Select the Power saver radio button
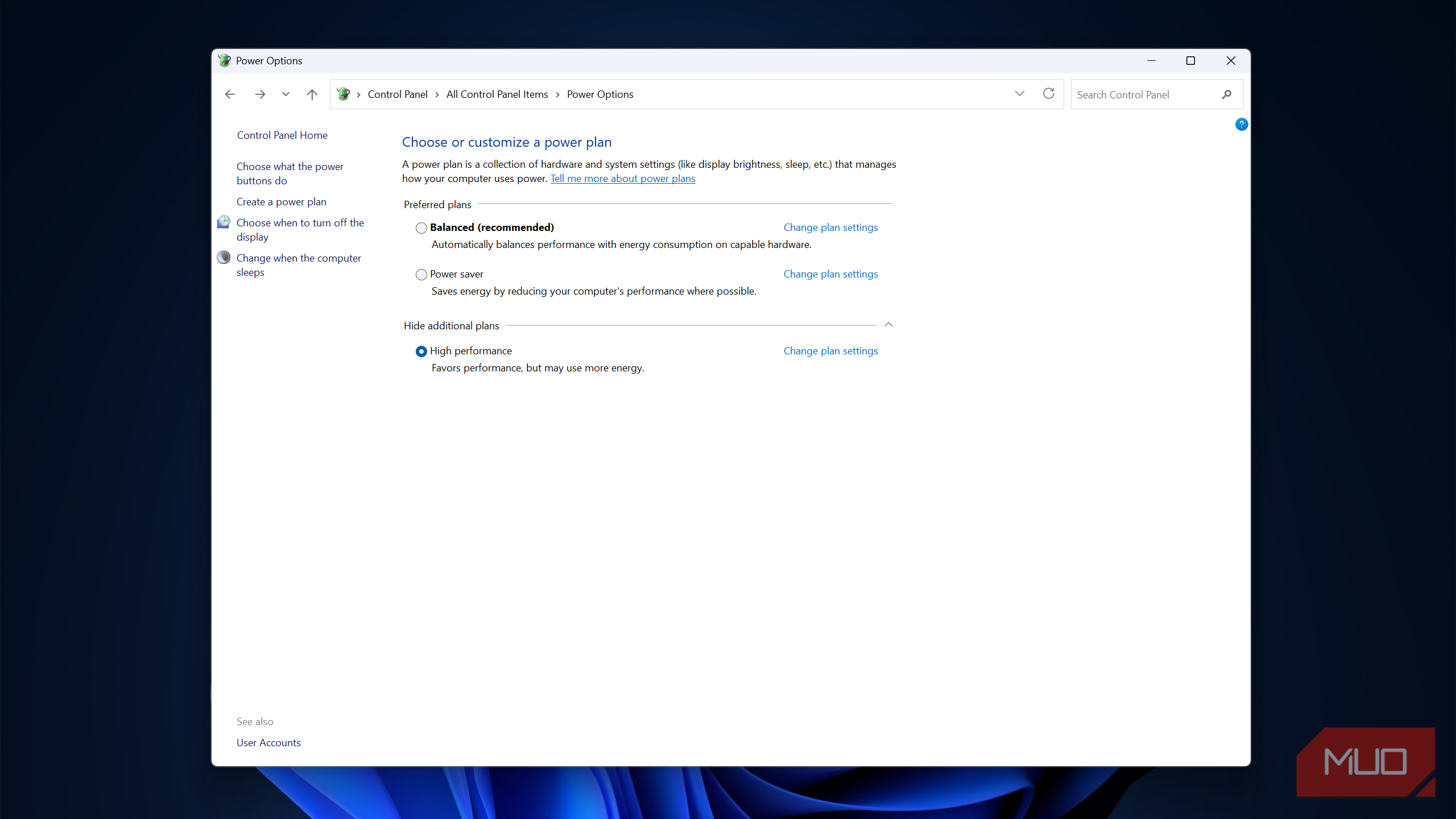1456x819 pixels. coord(421,275)
